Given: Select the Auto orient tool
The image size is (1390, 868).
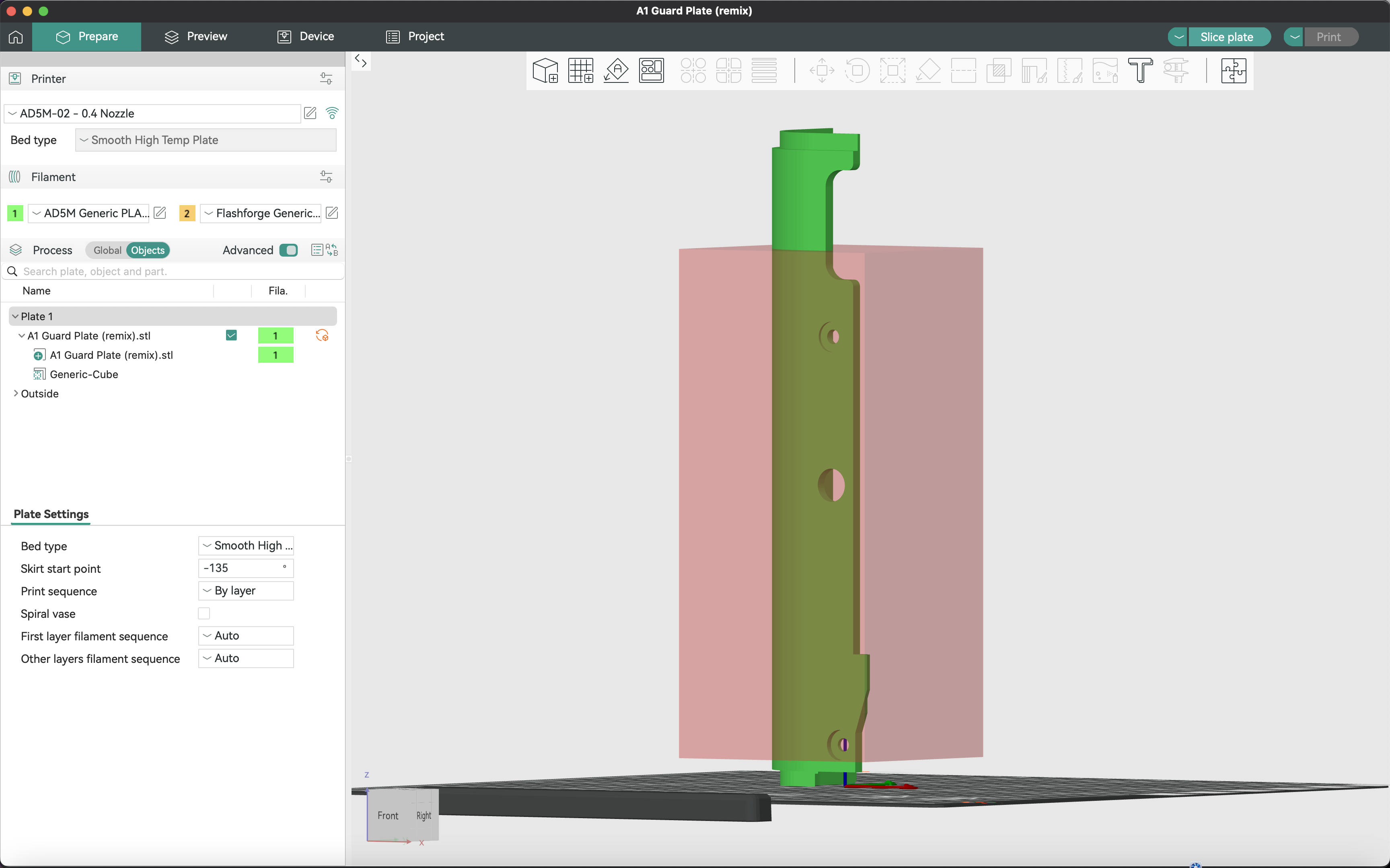Looking at the screenshot, I should [616, 71].
